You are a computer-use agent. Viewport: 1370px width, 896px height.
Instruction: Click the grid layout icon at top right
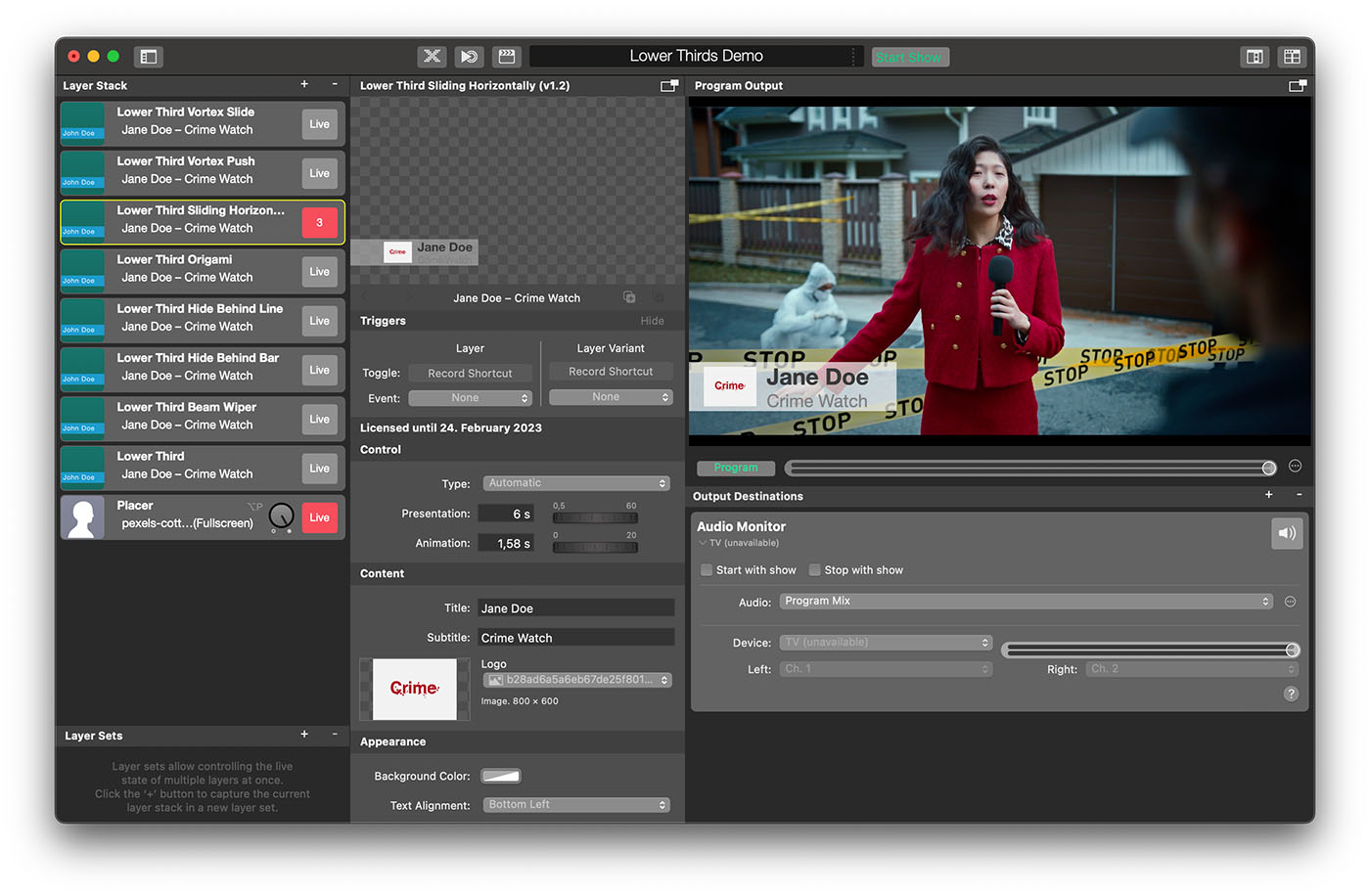pos(1292,56)
